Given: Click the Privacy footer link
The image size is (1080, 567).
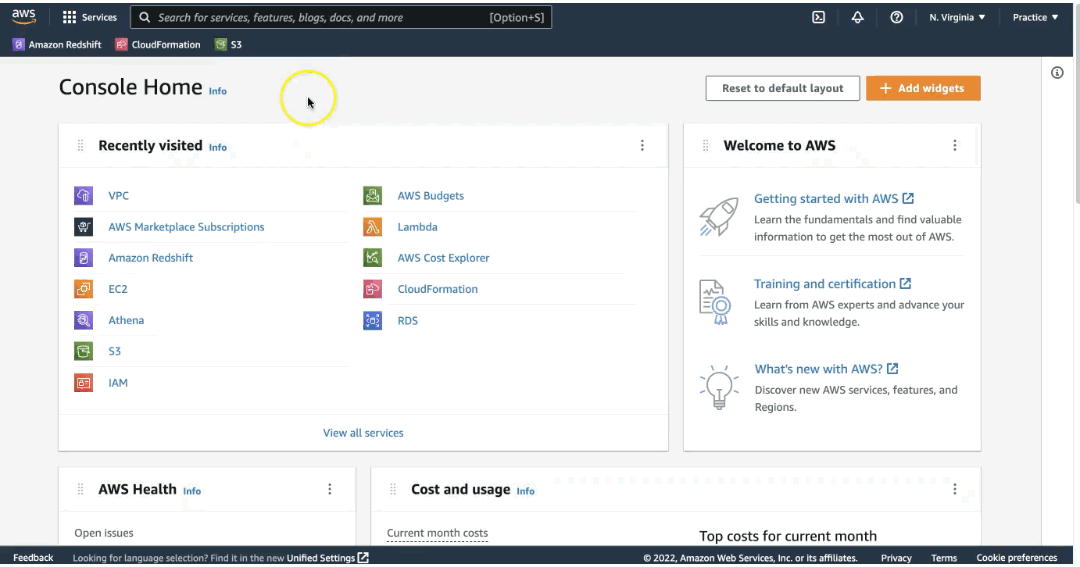Looking at the screenshot, I should coord(896,557).
